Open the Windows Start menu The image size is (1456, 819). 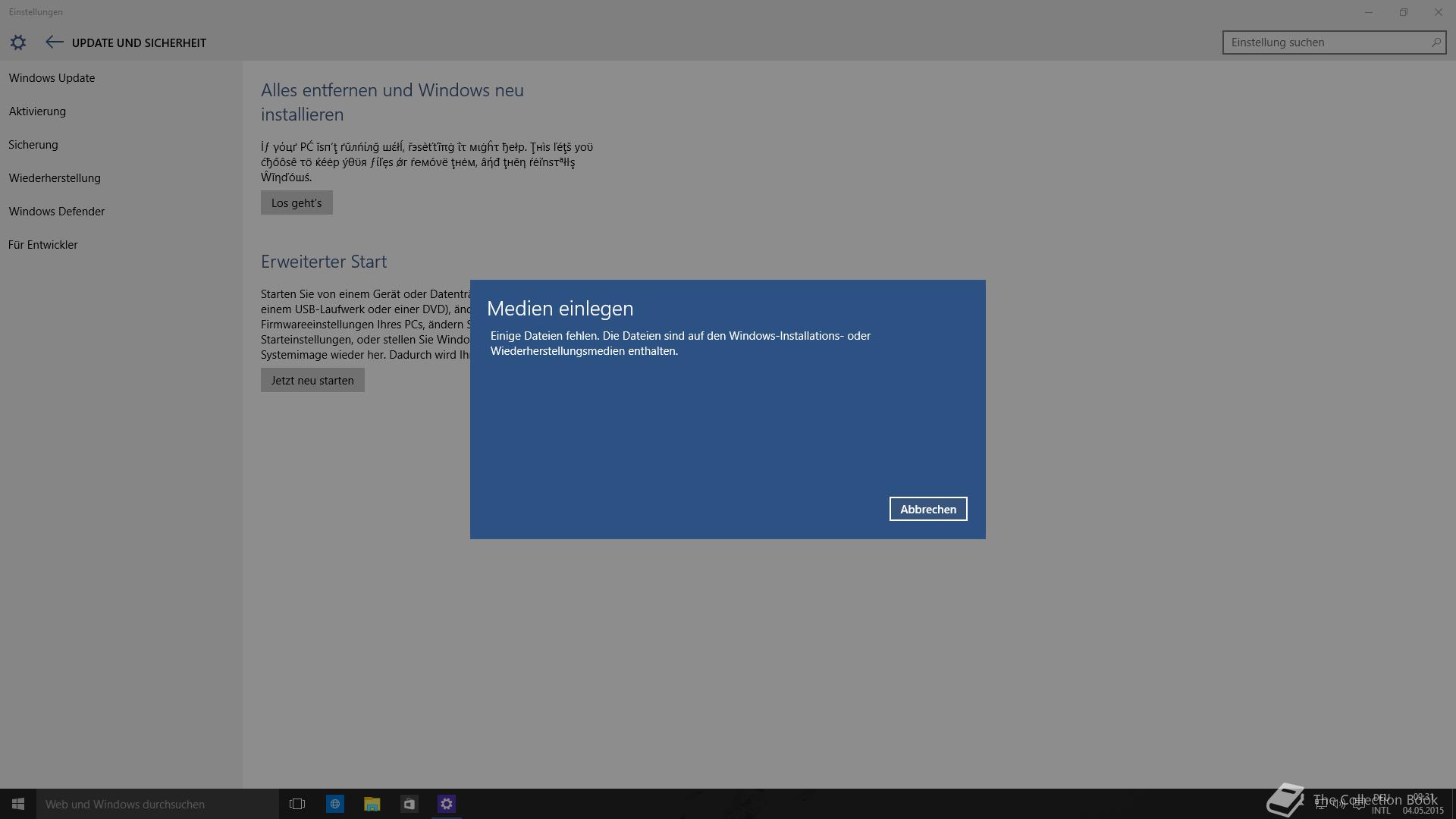click(x=18, y=804)
